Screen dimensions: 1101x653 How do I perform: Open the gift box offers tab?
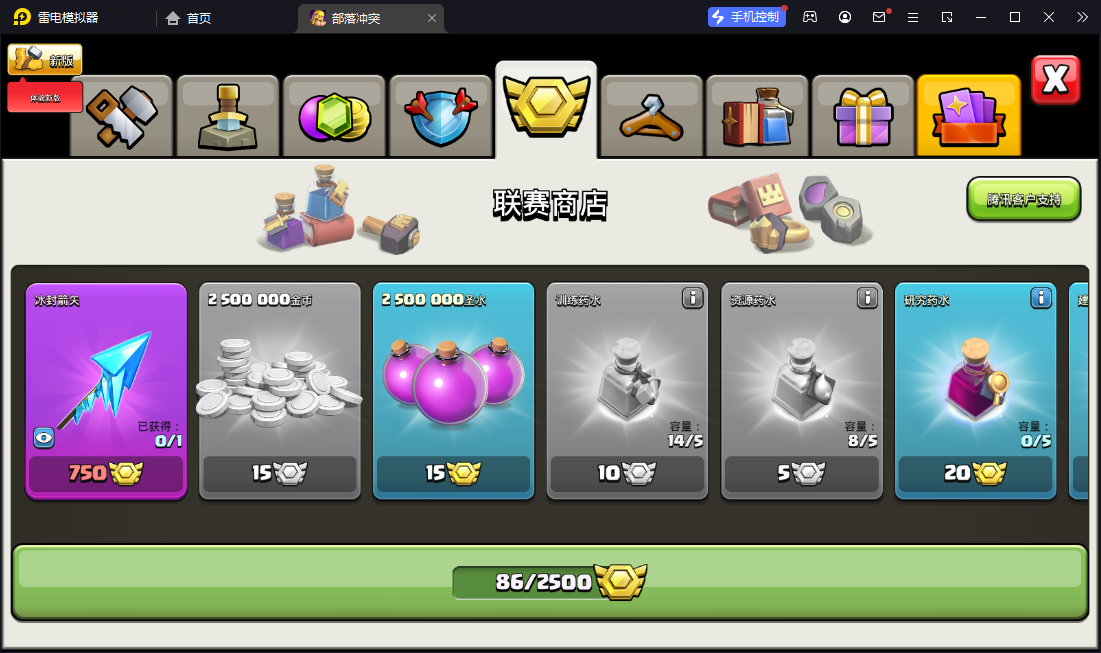click(863, 116)
